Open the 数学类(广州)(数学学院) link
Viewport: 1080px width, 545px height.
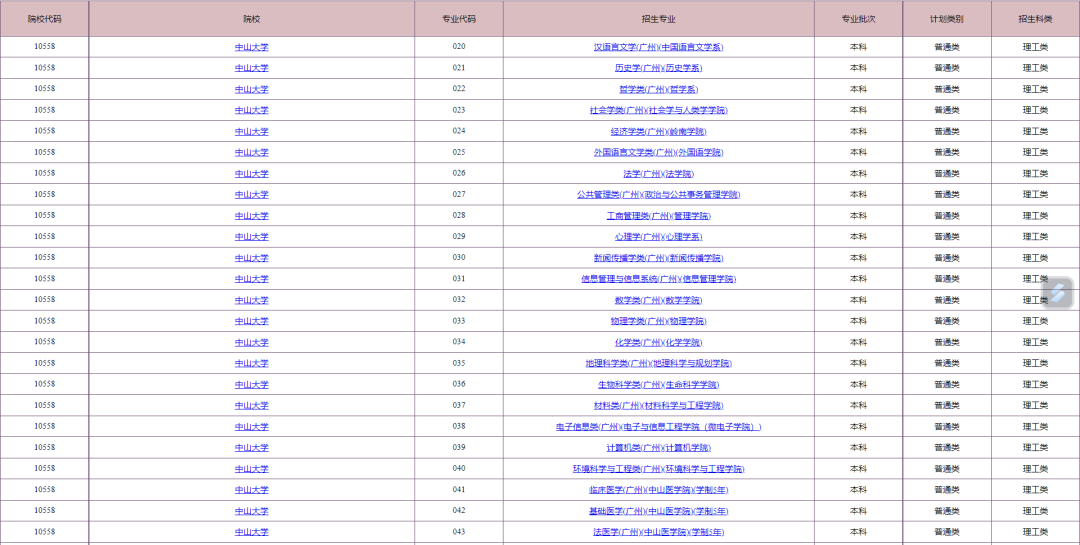tap(658, 300)
